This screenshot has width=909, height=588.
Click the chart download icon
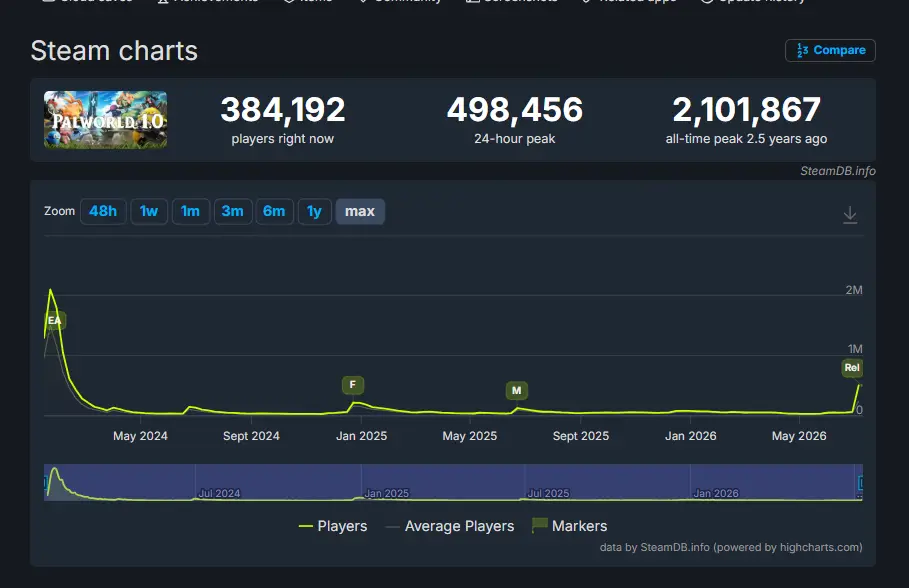pyautogui.click(x=850, y=215)
